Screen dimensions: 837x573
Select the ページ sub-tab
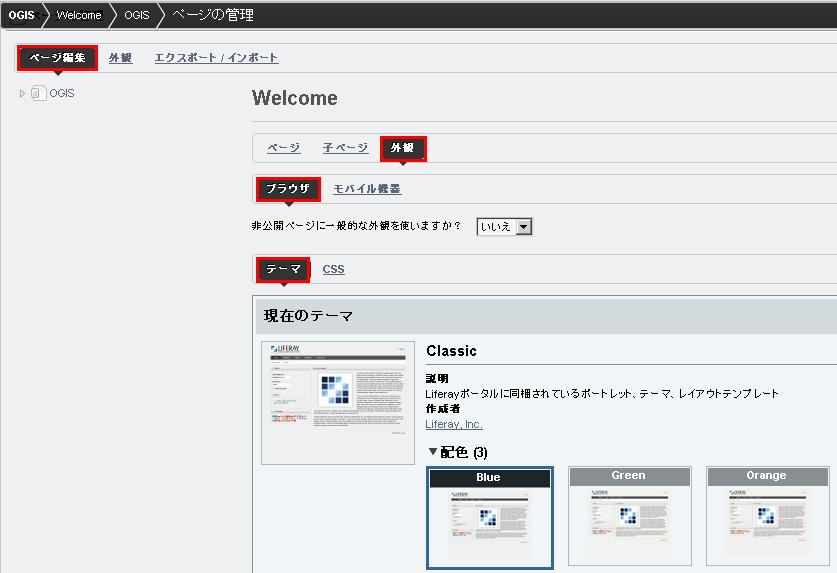click(283, 148)
